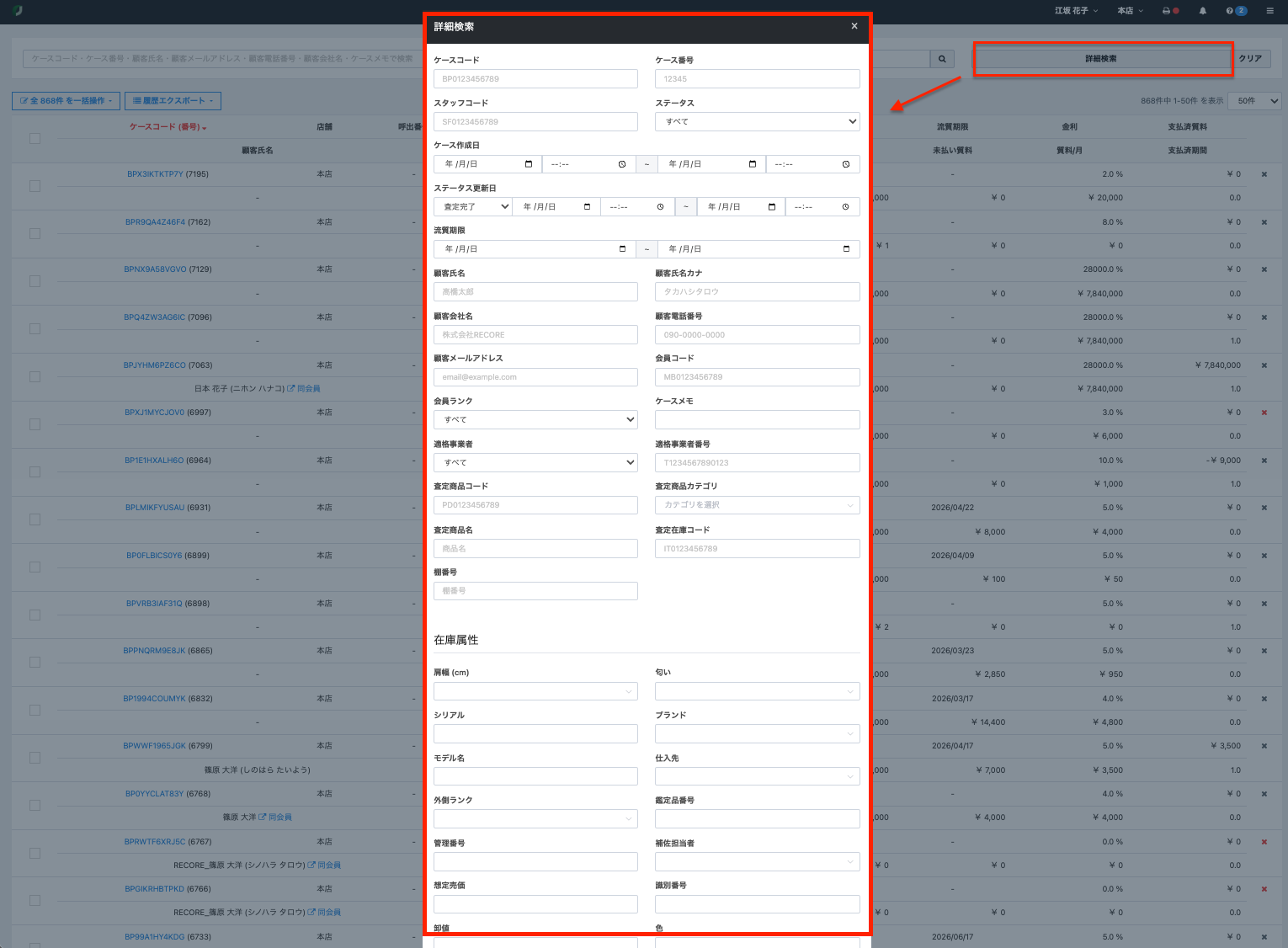Open the 履歴エクスポート menu

[x=173, y=101]
